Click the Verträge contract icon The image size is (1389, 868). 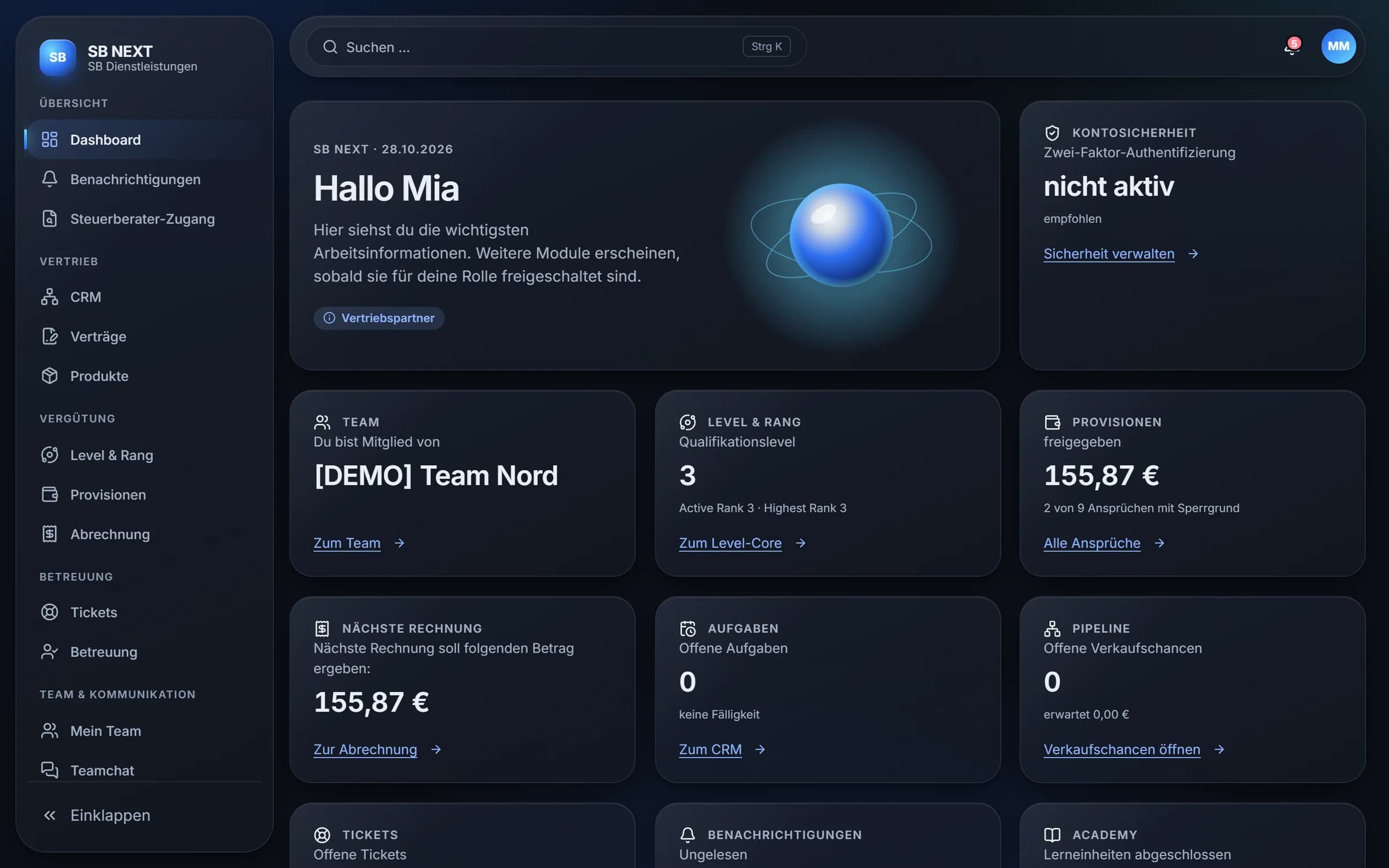pos(50,336)
